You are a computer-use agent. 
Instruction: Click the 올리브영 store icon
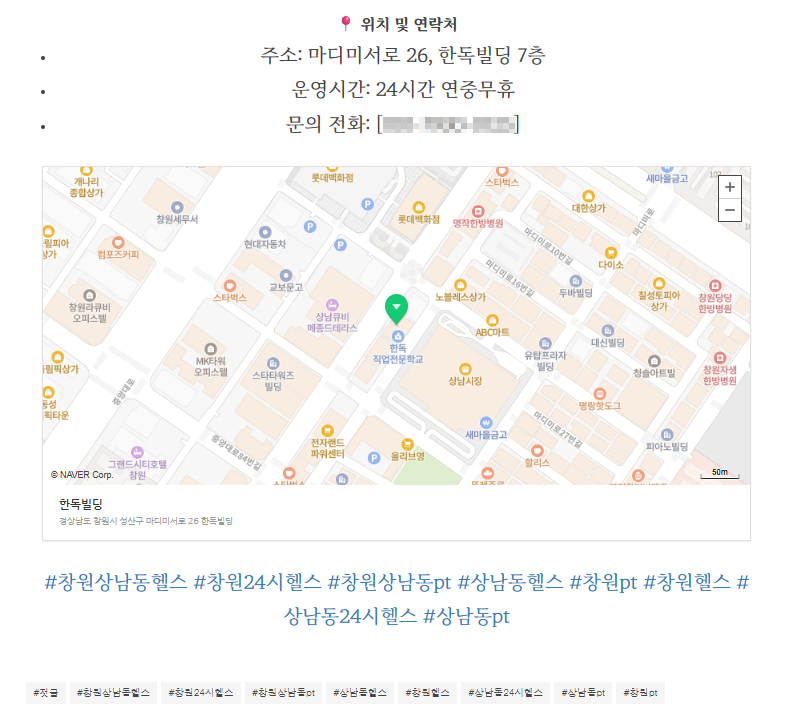point(407,444)
